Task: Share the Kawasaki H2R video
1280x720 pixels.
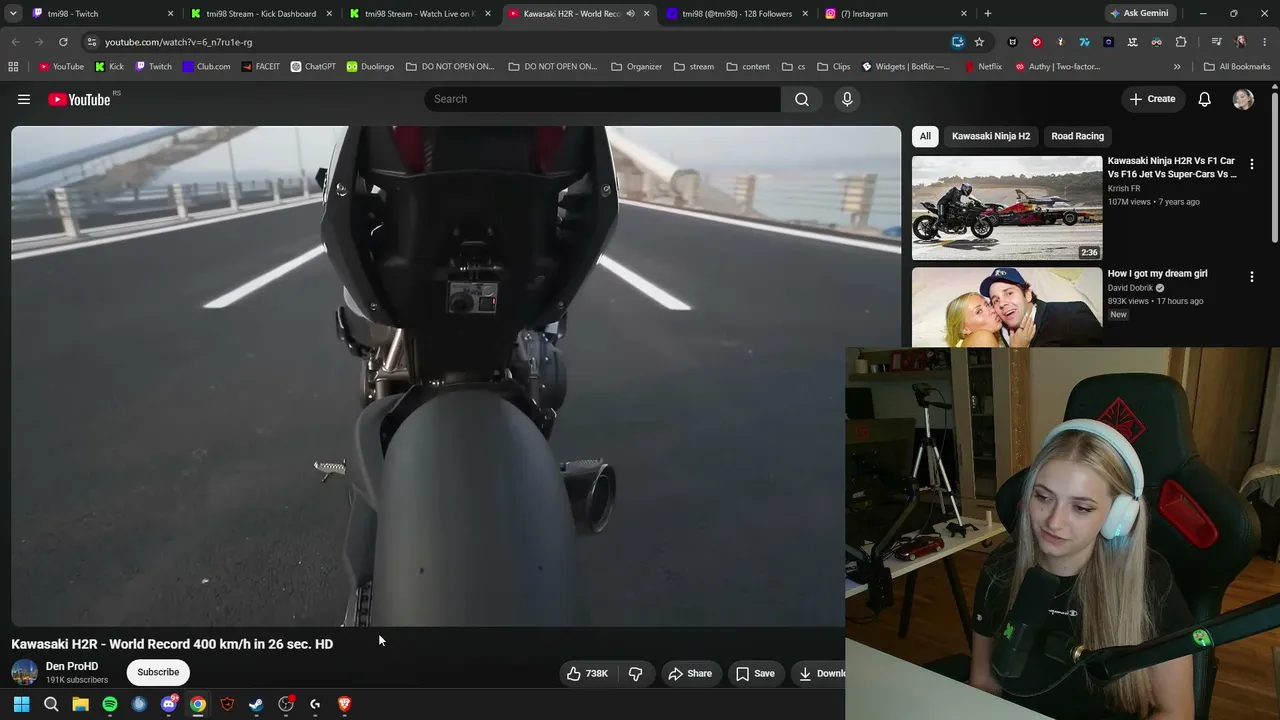Action: pyautogui.click(x=689, y=673)
